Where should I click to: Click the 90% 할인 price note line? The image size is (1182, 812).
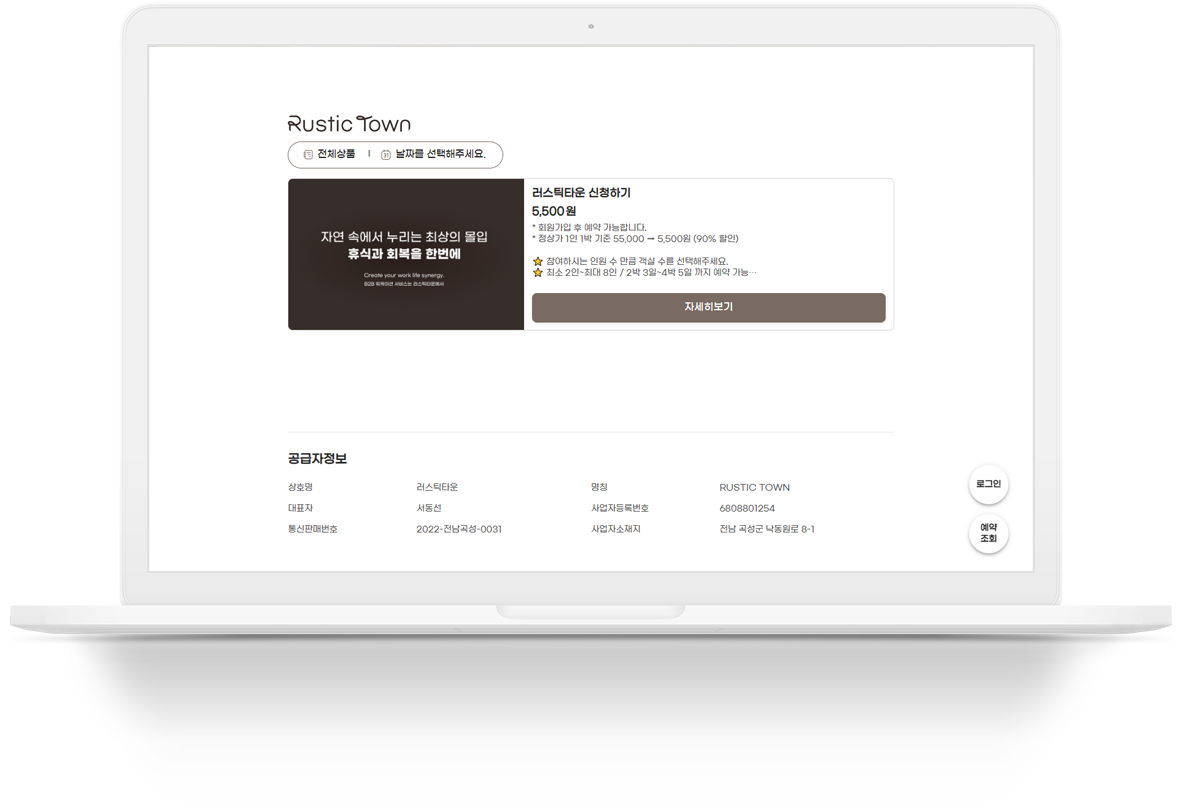click(635, 238)
